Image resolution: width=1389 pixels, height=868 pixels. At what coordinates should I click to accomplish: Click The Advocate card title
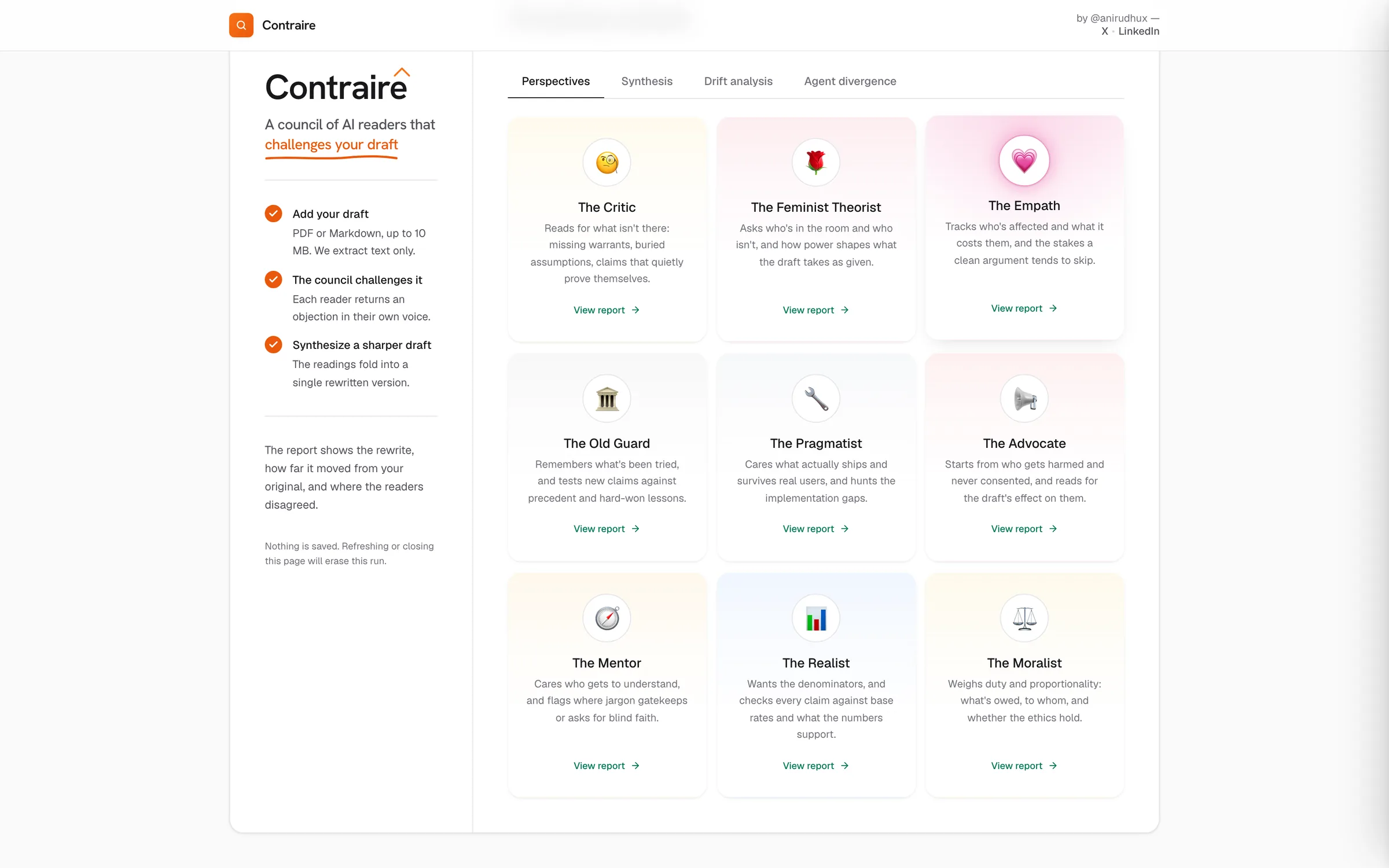click(x=1024, y=443)
